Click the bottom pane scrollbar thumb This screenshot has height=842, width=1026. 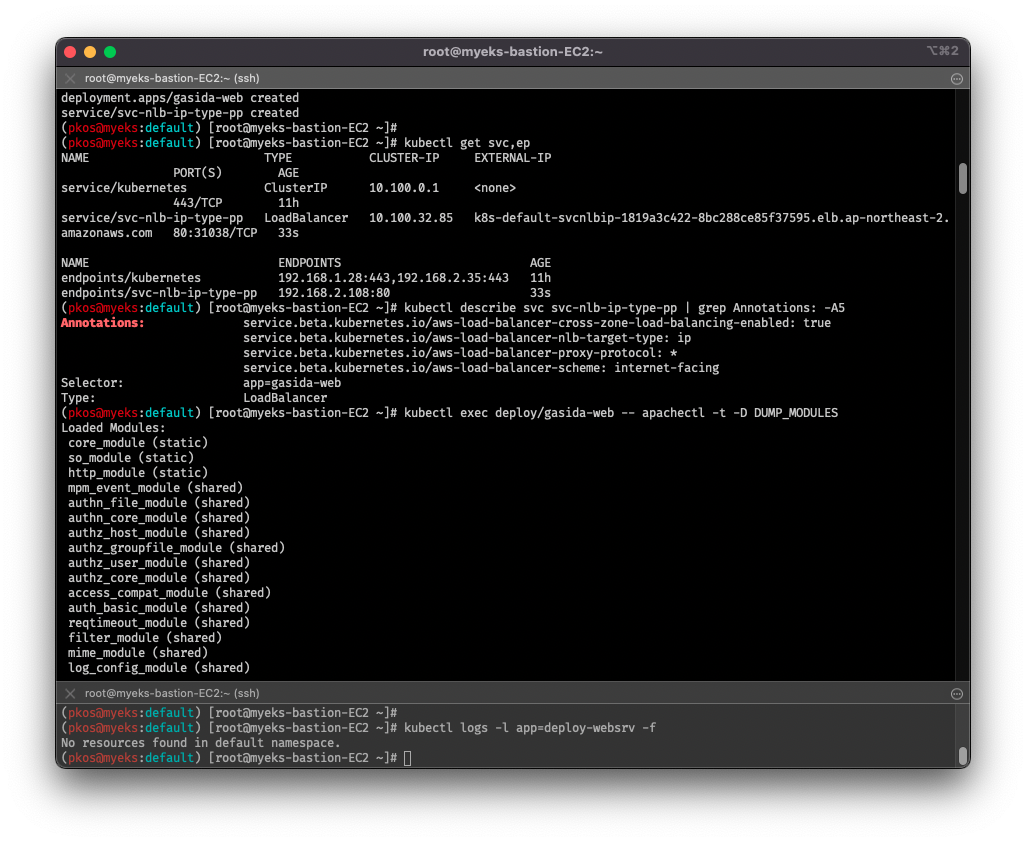coord(963,756)
